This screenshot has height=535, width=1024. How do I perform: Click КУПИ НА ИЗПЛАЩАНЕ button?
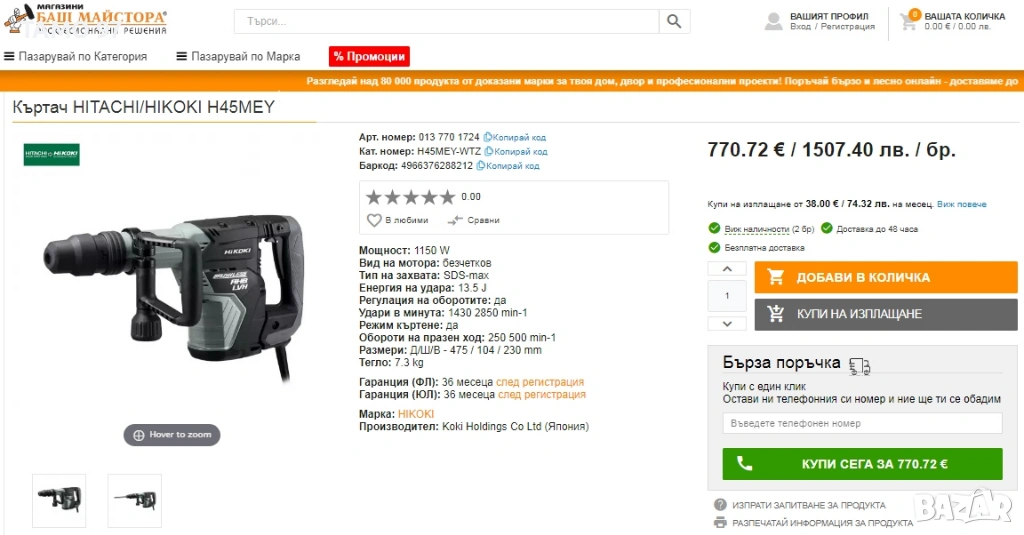[886, 314]
